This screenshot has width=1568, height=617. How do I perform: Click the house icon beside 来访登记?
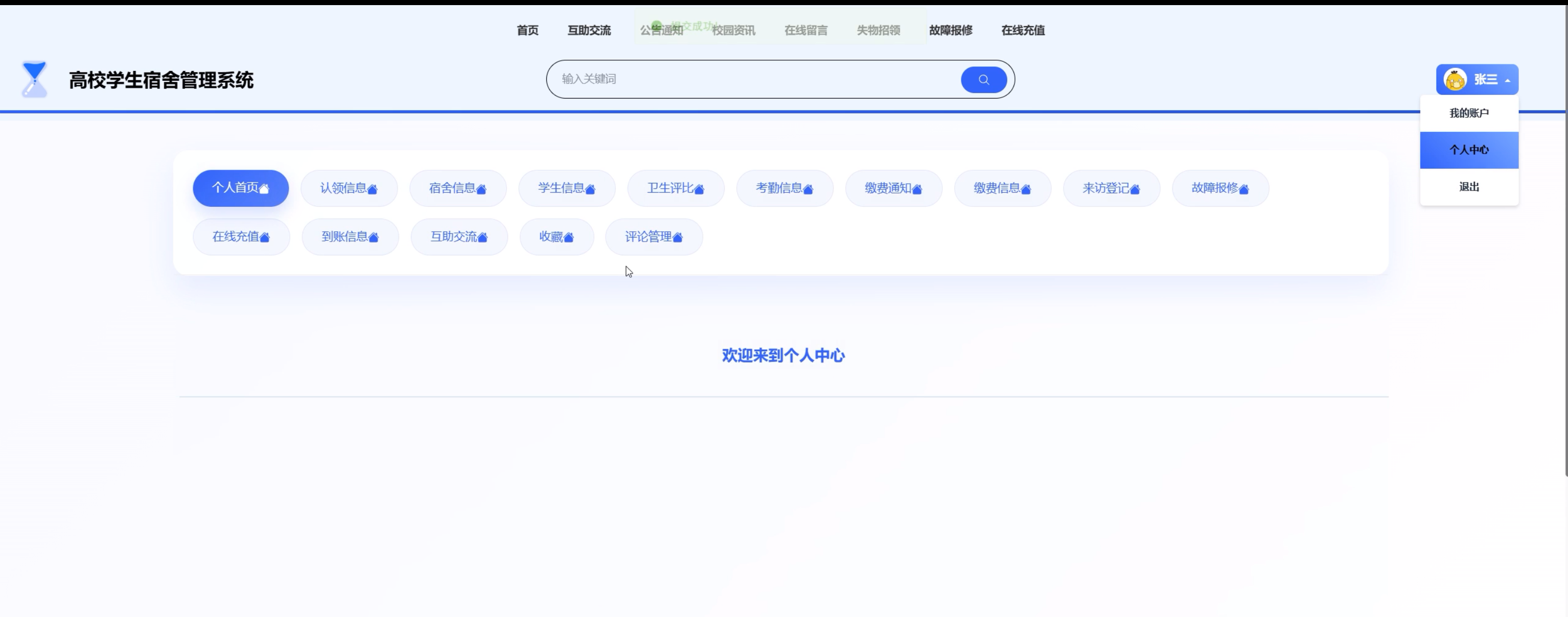click(x=1135, y=189)
